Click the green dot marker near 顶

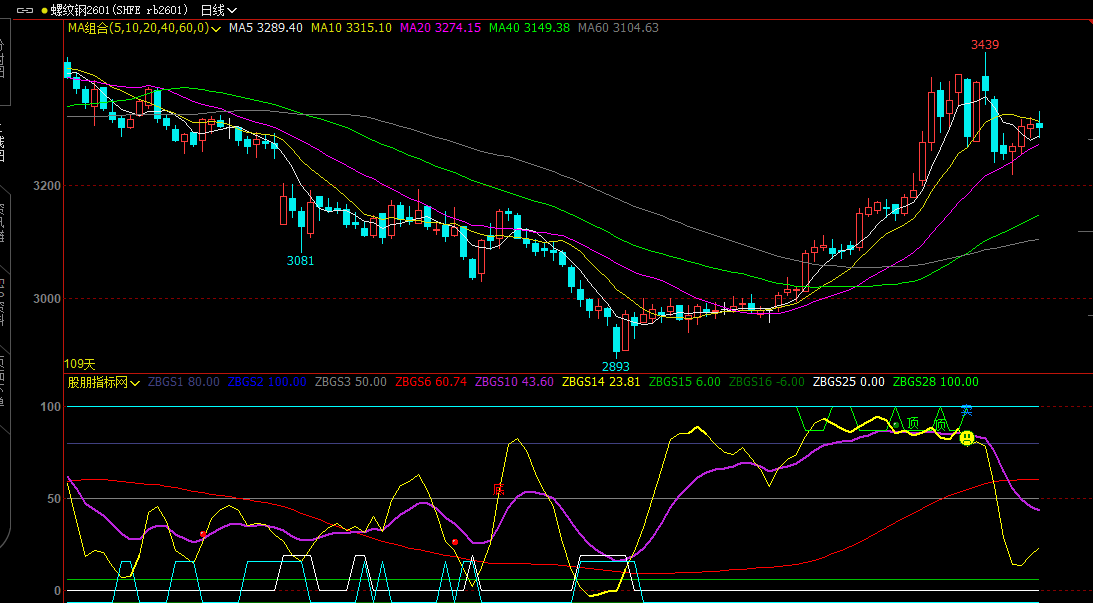pos(896,425)
